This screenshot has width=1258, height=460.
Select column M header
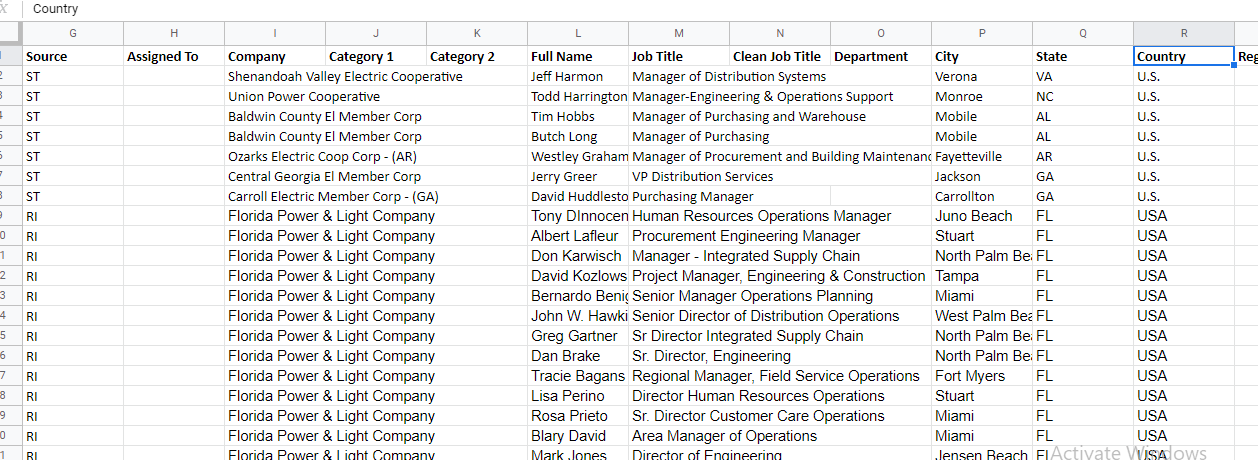tap(679, 34)
